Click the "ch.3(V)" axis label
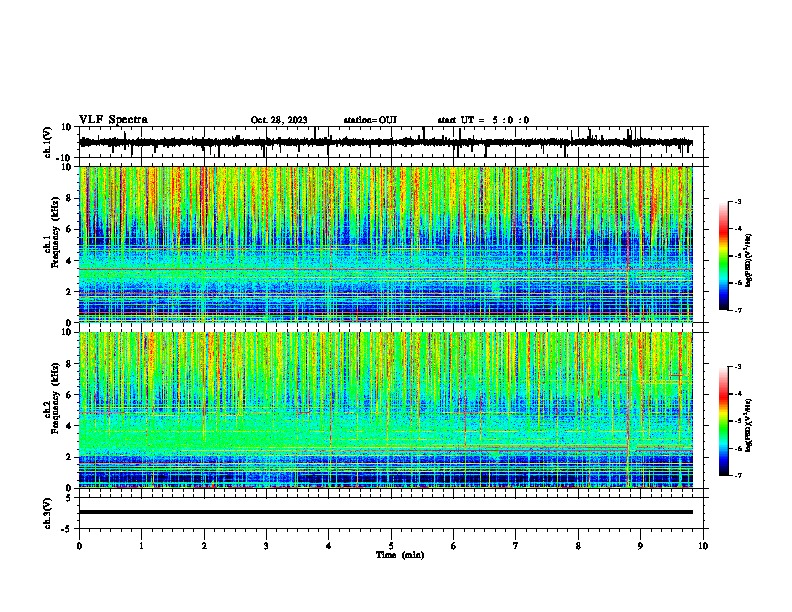The image size is (792, 612). click(48, 514)
